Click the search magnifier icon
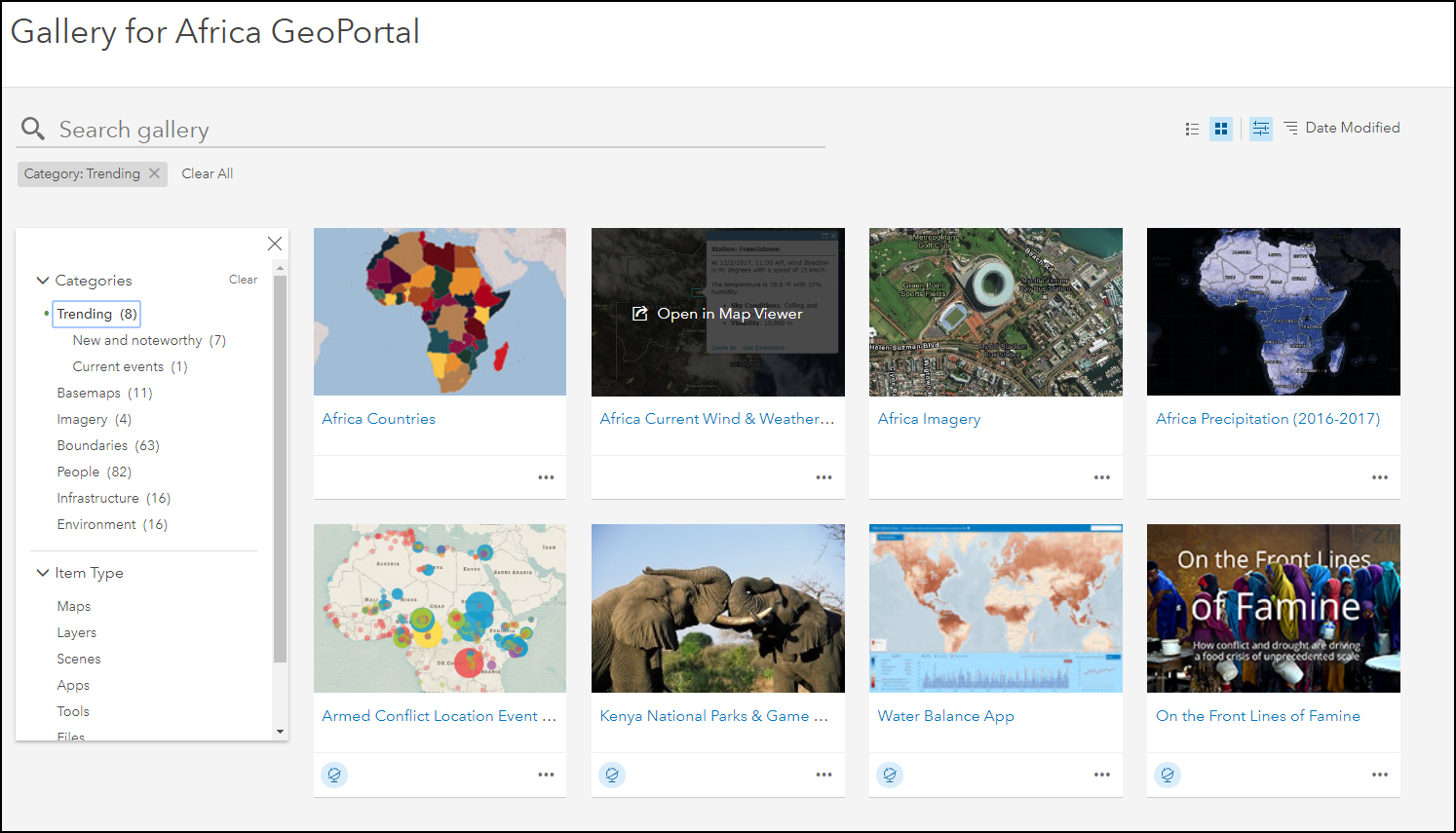Viewport: 1456px width, 833px height. (x=33, y=129)
